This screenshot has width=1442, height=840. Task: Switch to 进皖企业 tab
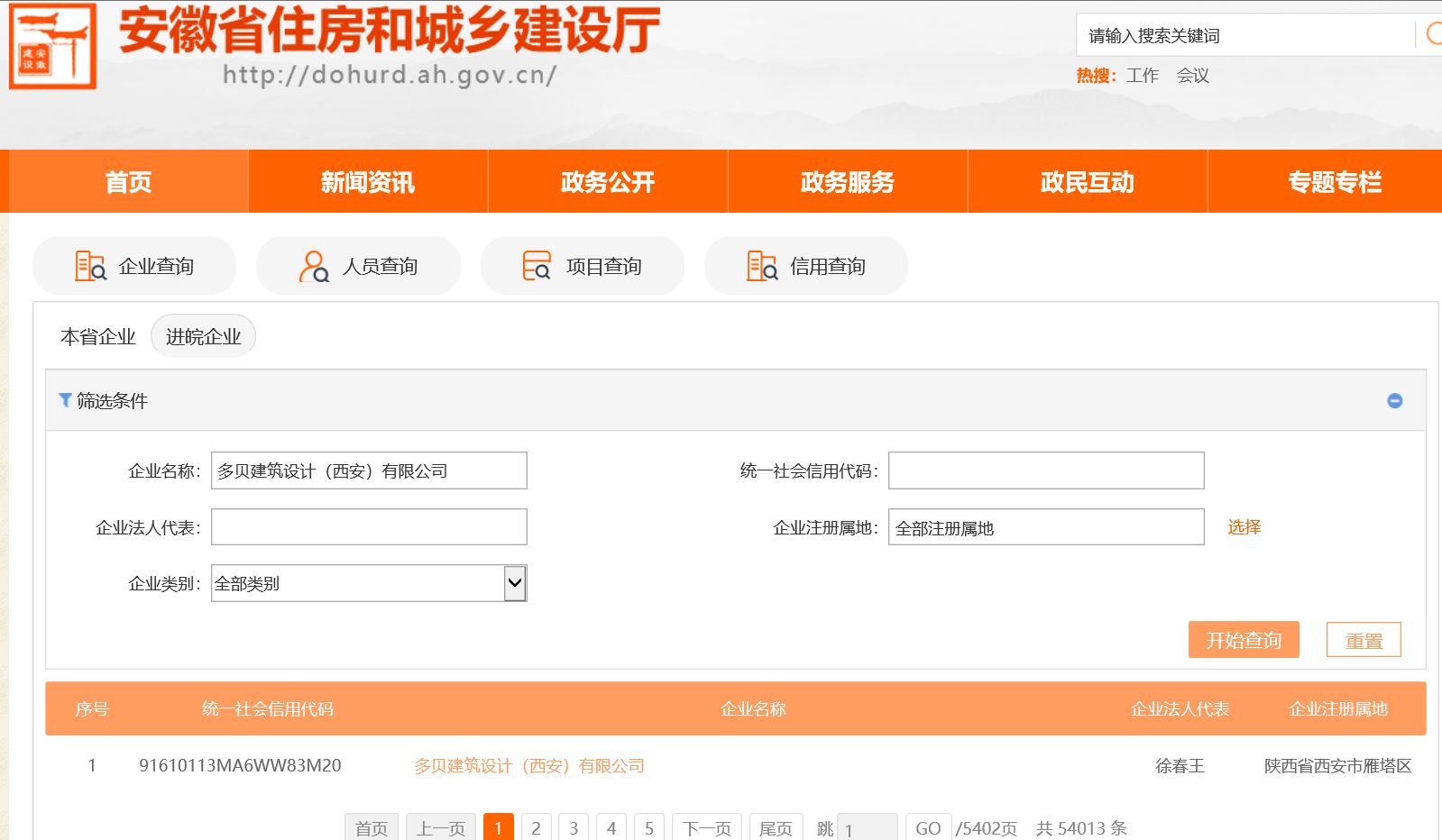[203, 336]
